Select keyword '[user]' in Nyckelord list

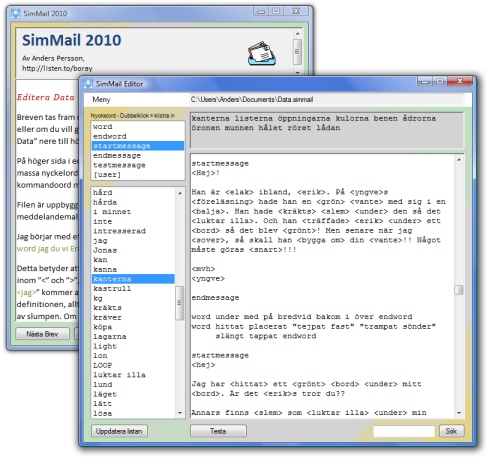point(138,175)
